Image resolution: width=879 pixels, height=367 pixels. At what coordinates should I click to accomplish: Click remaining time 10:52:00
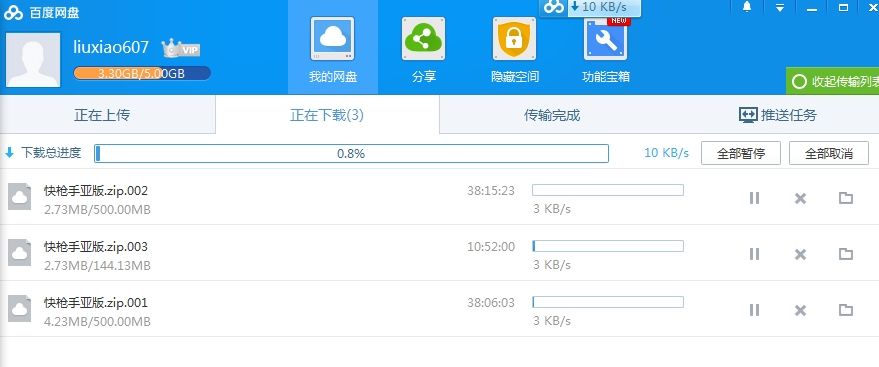[491, 247]
